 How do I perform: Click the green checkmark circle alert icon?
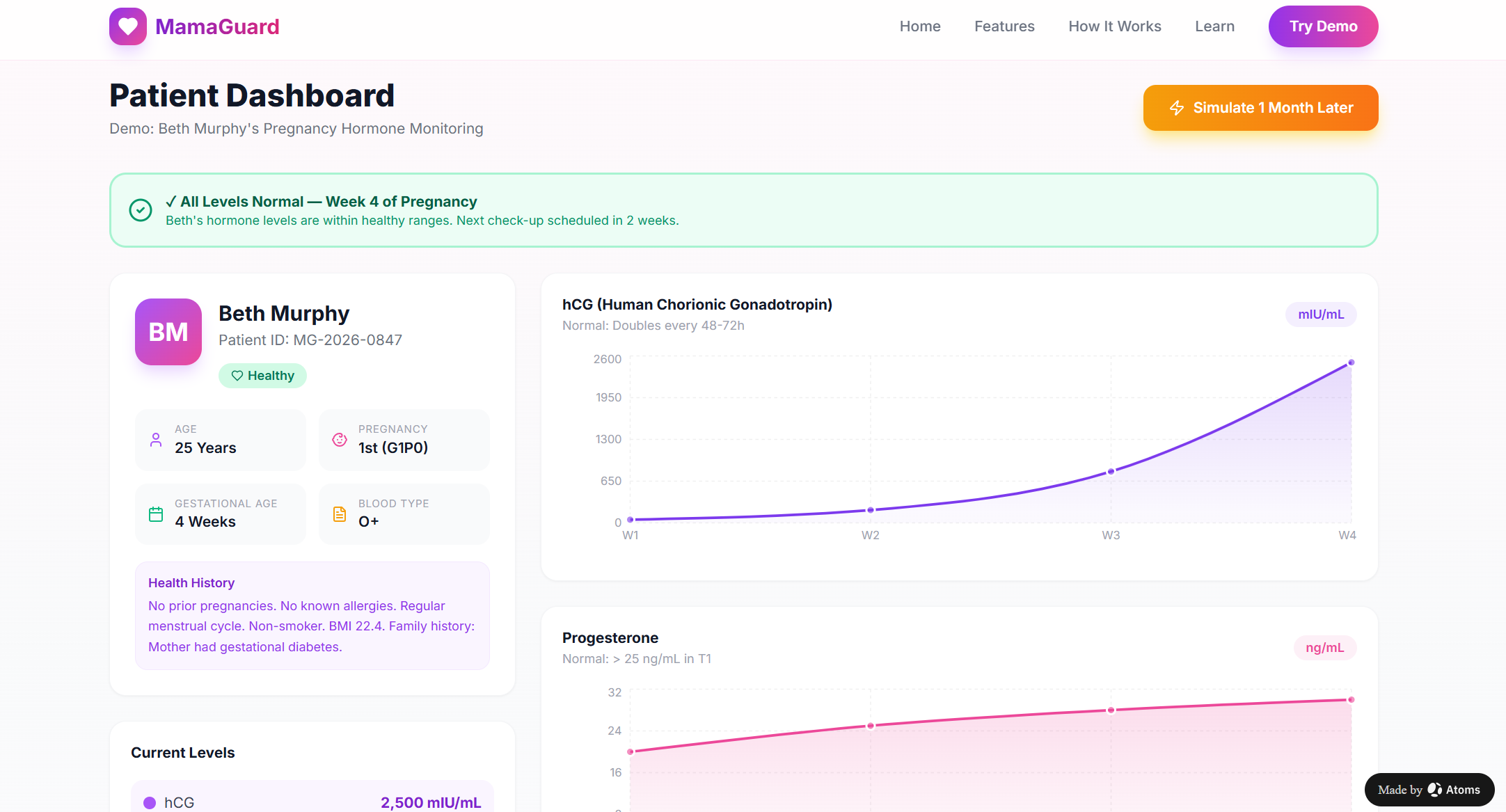point(141,210)
